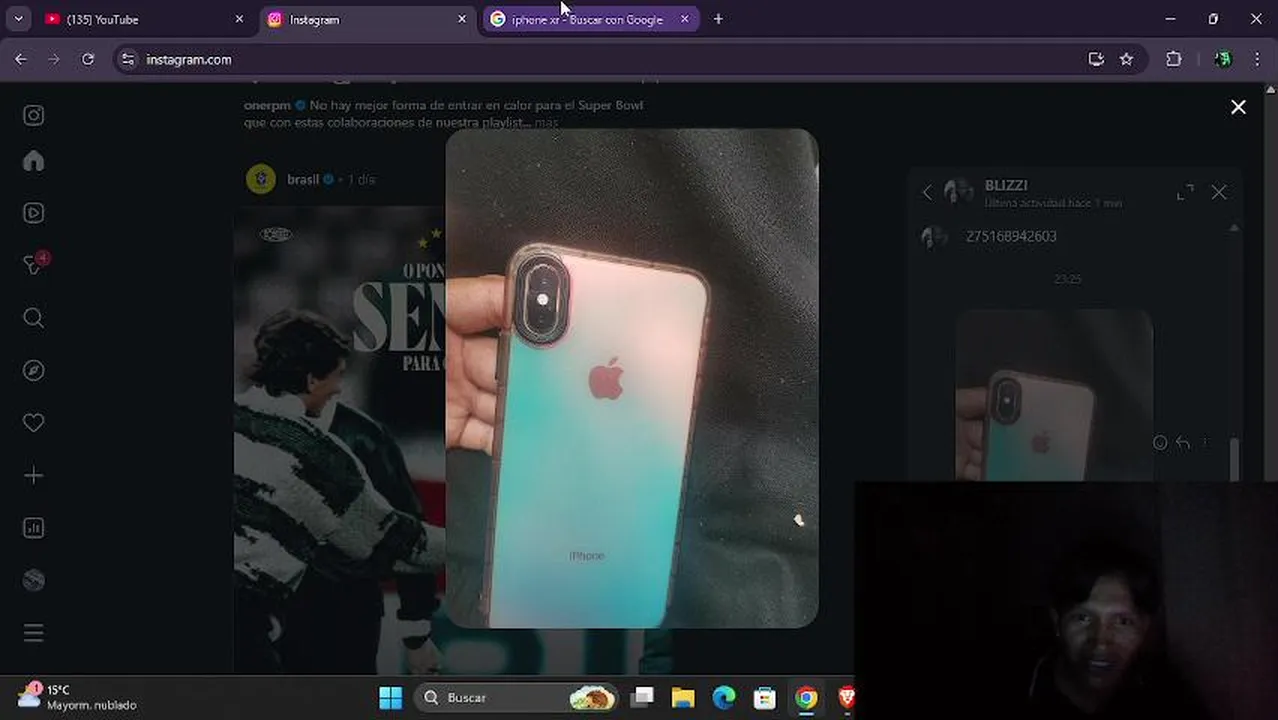Open the browser Extensions puzzle icon
The image size is (1278, 720).
(x=1174, y=59)
